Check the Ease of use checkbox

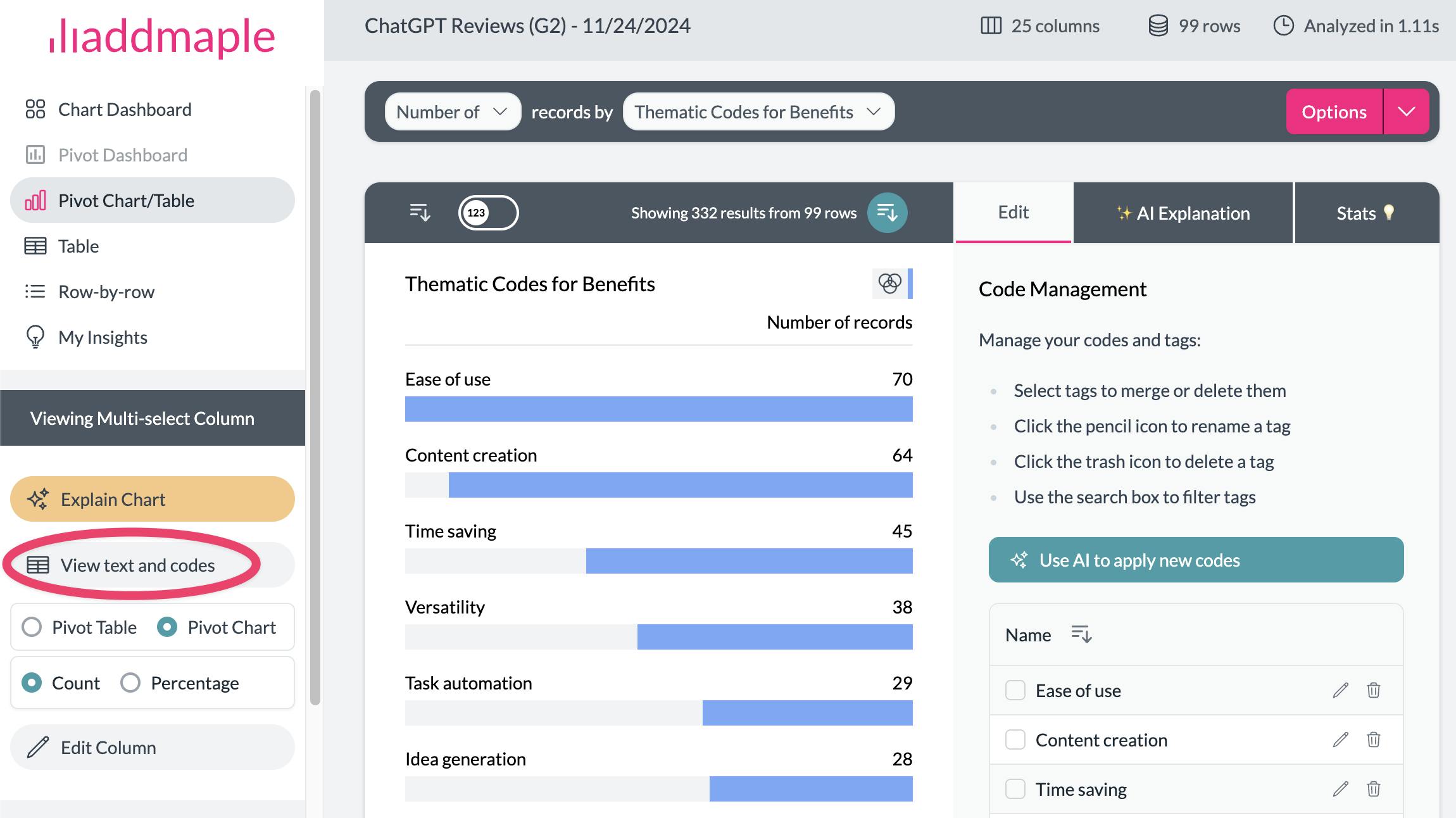coord(1015,690)
